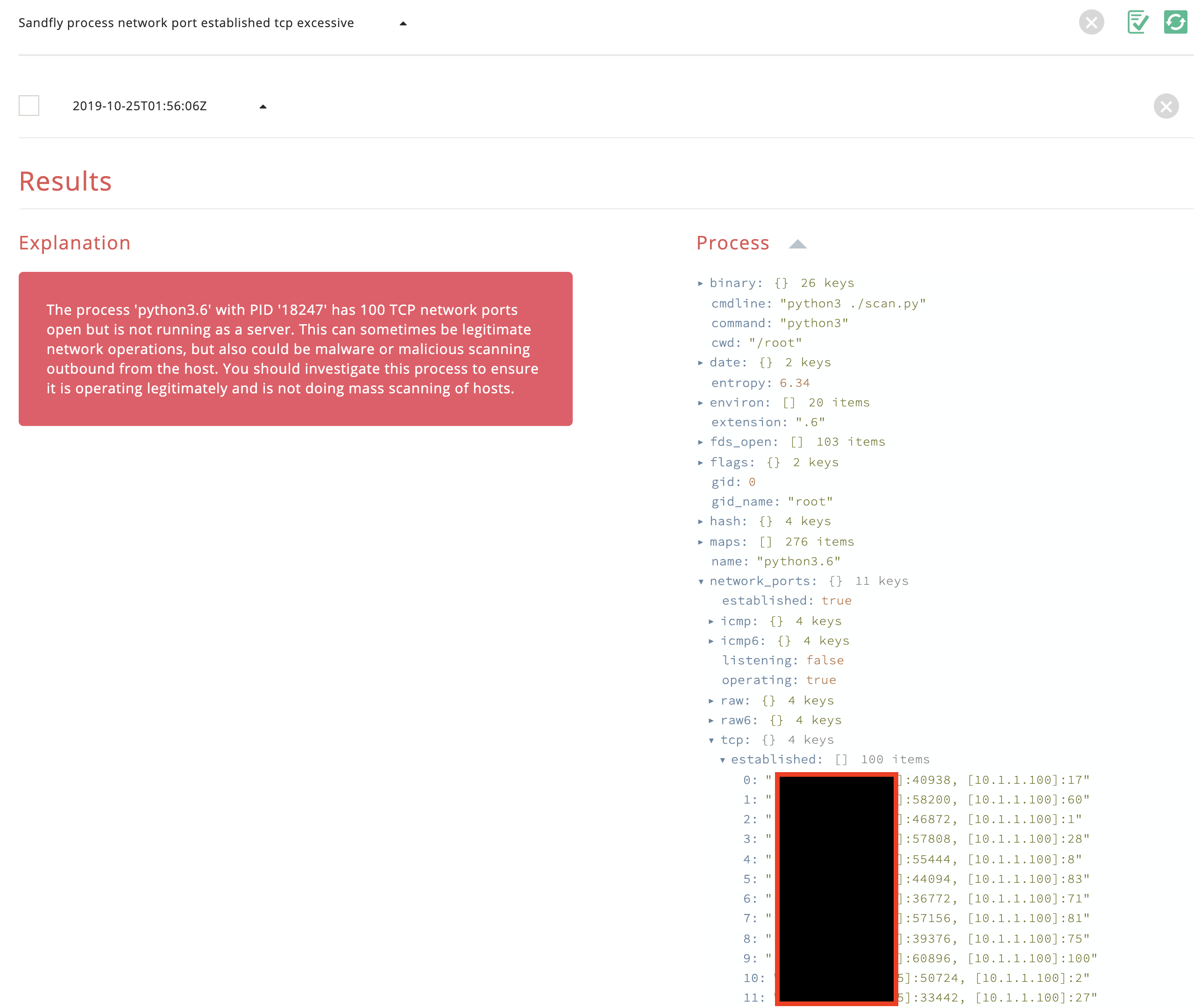Expand the icmp 4 keys node

tap(711, 622)
